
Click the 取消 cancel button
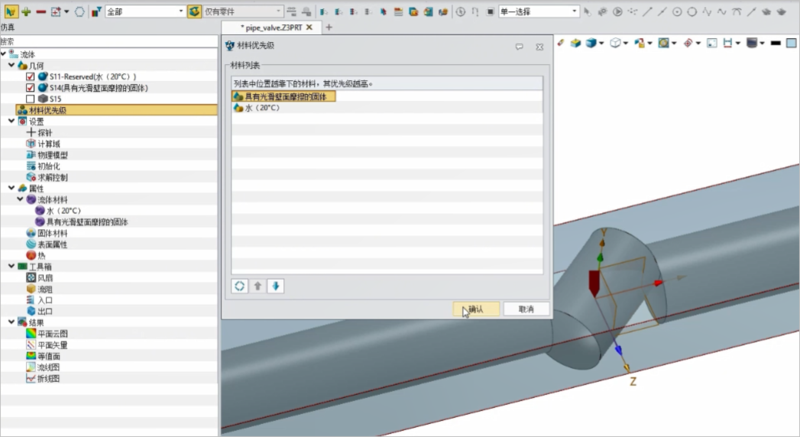(526, 309)
